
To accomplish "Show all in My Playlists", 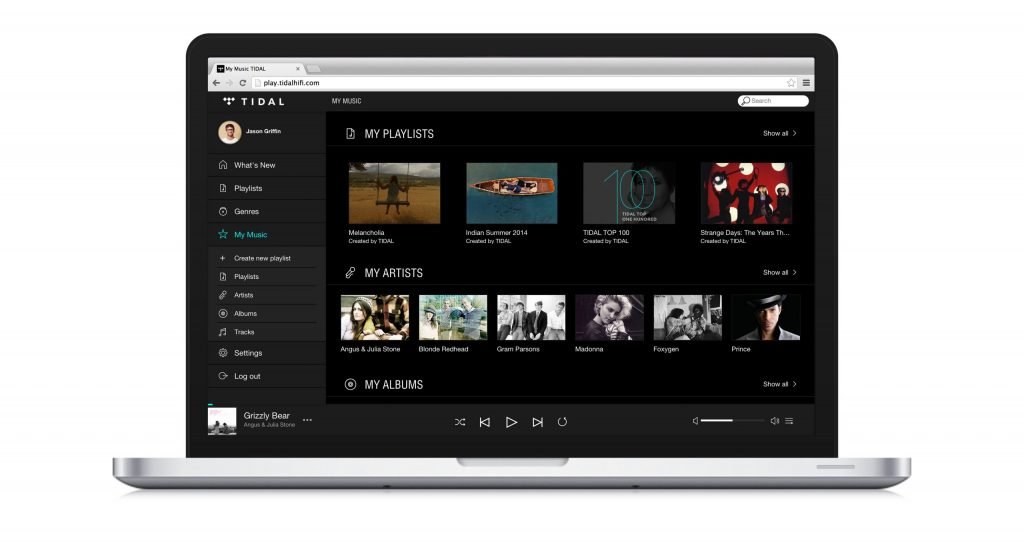I will pyautogui.click(x=779, y=133).
